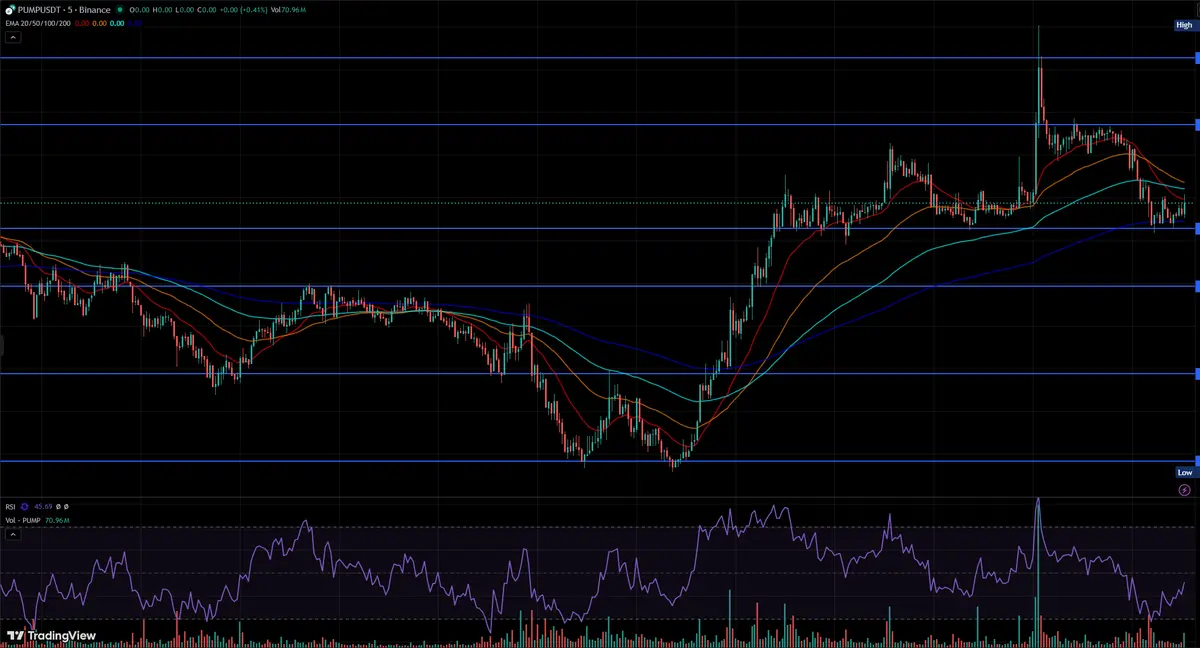Image resolution: width=1200 pixels, height=648 pixels.
Task: Click the RSI value 45.69
Action: pos(43,507)
